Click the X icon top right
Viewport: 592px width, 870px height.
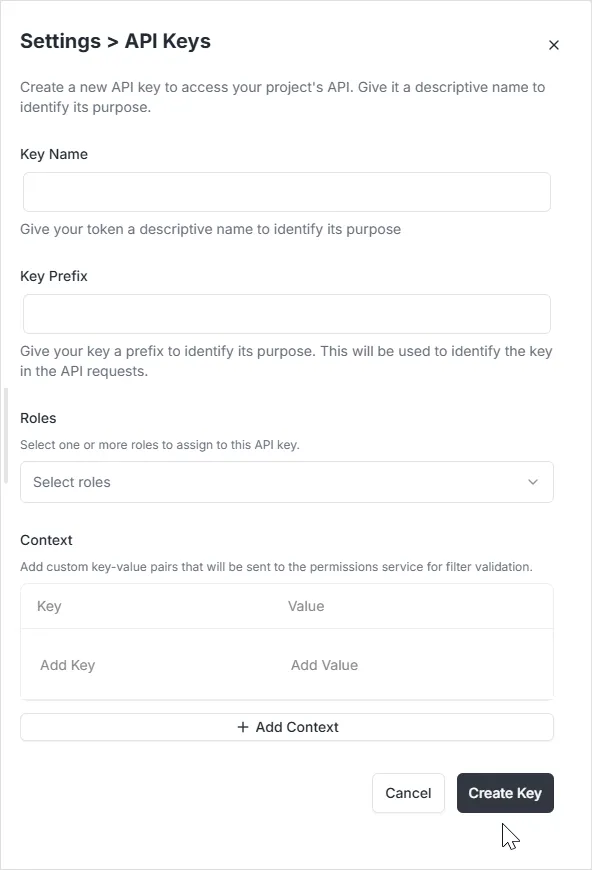click(554, 45)
